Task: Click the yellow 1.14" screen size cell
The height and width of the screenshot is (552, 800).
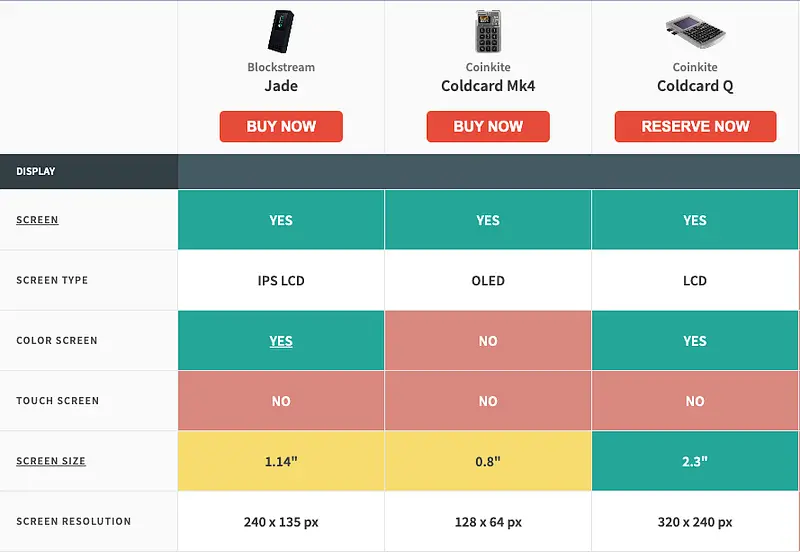Action: (x=281, y=461)
